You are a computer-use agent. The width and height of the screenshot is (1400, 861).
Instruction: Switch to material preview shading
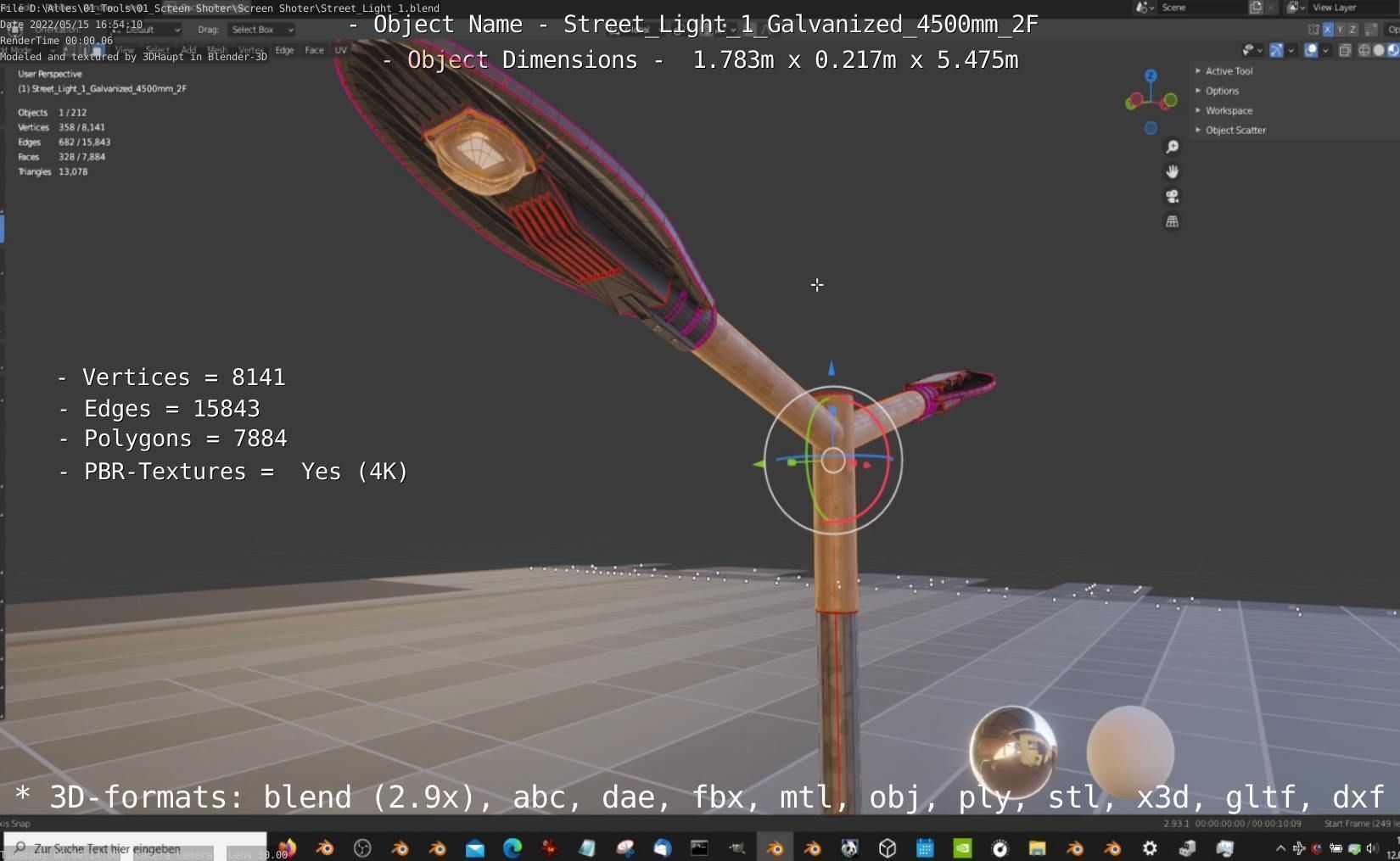(1392, 50)
